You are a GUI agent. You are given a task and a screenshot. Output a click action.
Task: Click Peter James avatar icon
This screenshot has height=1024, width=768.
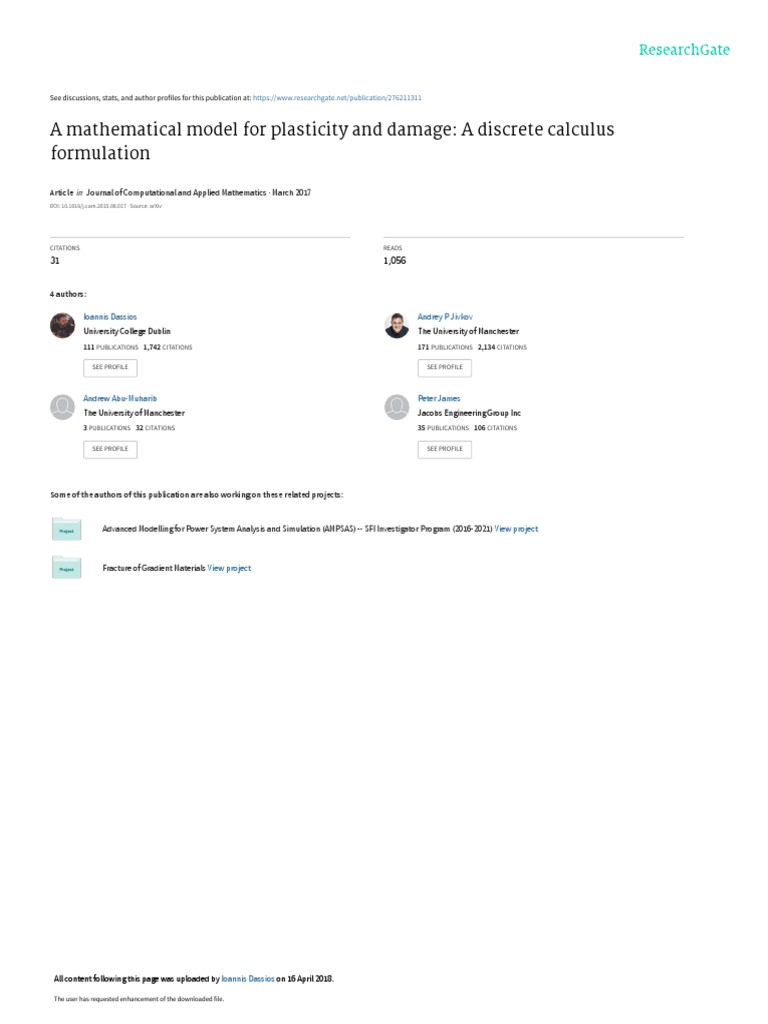tap(396, 407)
